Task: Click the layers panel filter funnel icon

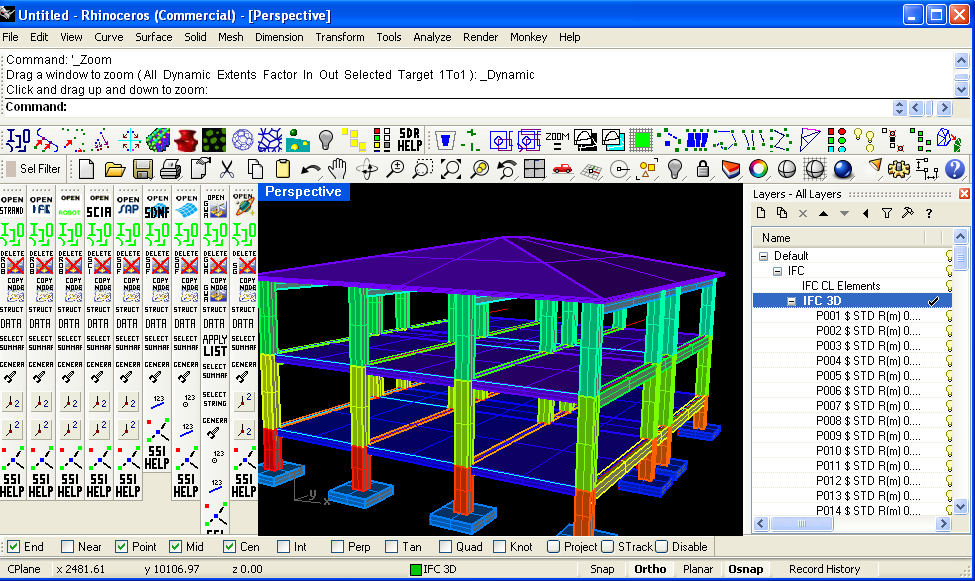Action: coord(887,213)
